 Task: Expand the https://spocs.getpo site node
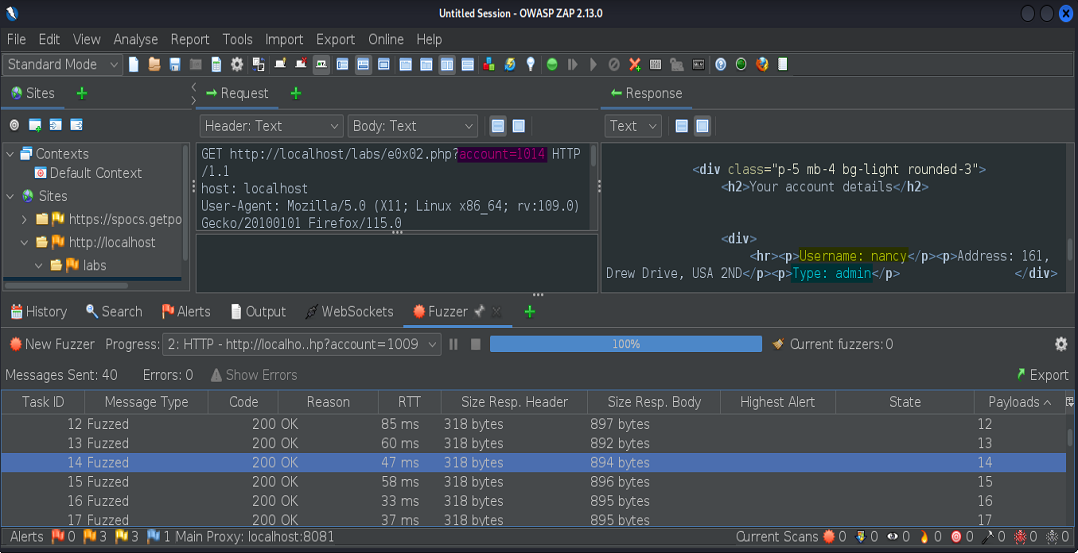click(24, 219)
